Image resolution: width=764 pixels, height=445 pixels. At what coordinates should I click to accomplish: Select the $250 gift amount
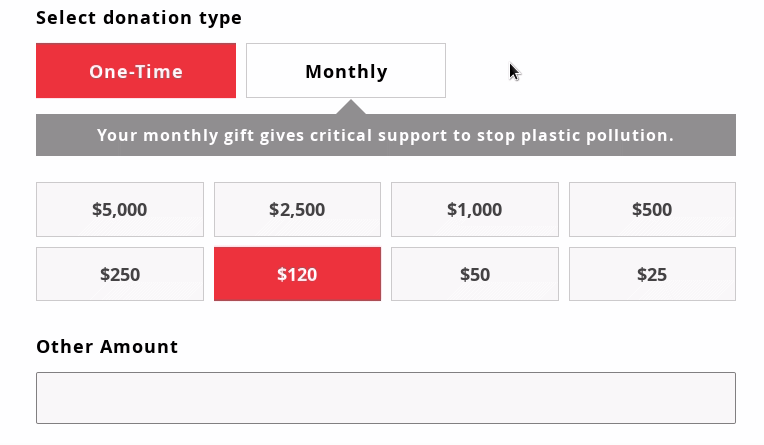(x=120, y=274)
